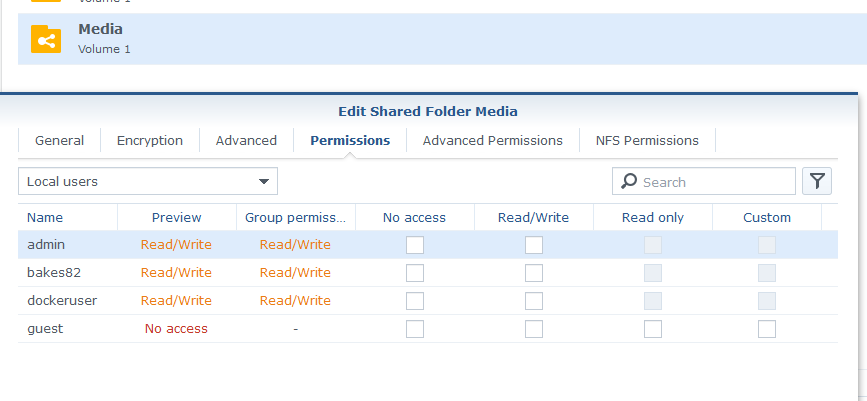The image size is (867, 401).
Task: Open the NFS Permissions tab
Action: 647,141
